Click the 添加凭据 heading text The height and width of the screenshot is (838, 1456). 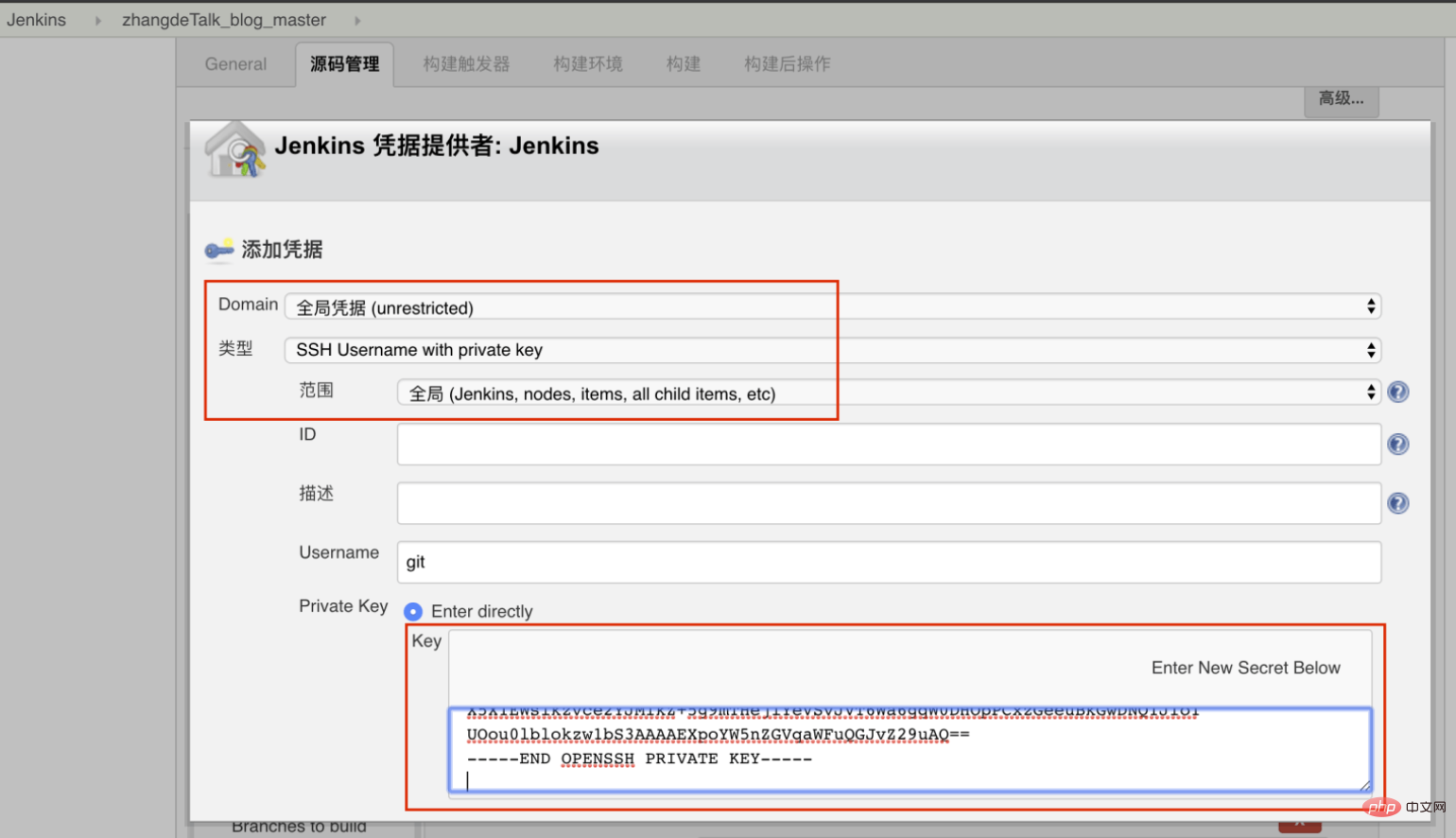tap(282, 250)
